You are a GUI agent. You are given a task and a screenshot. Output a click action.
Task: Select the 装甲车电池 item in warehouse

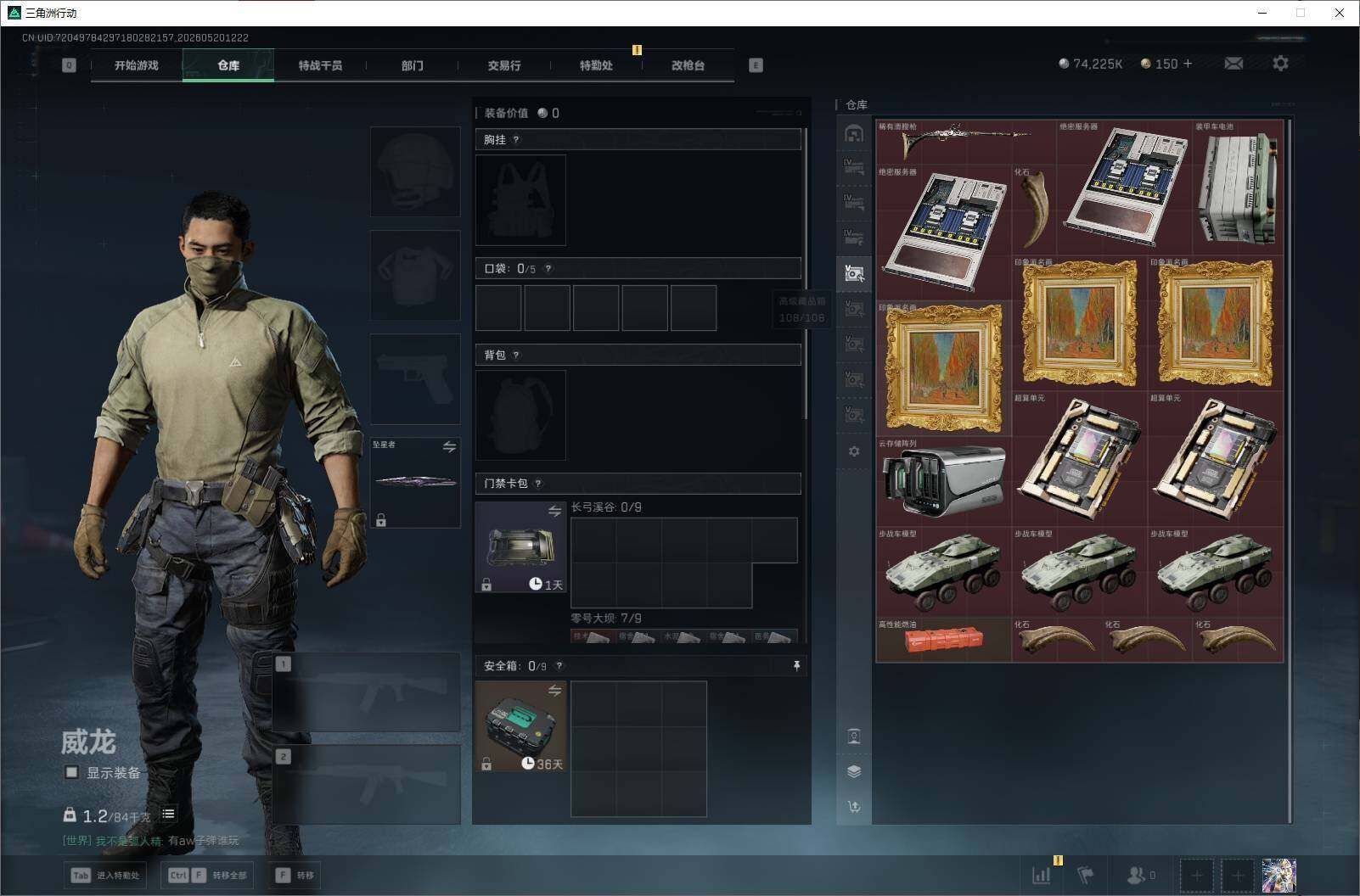[1238, 188]
